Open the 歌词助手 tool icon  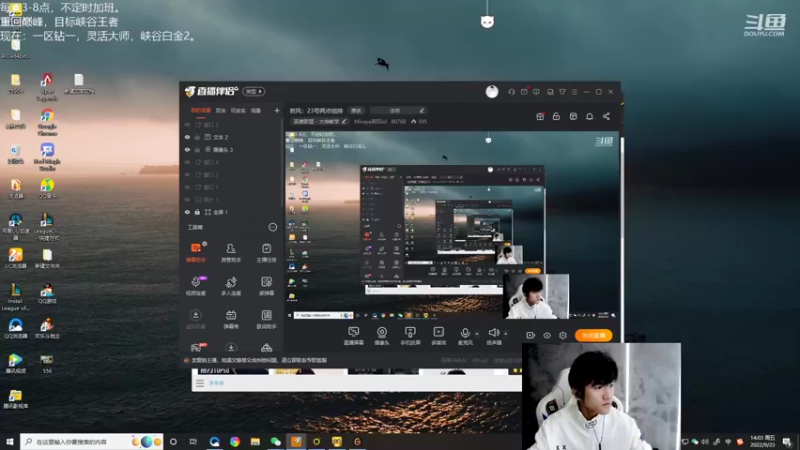pos(266,319)
